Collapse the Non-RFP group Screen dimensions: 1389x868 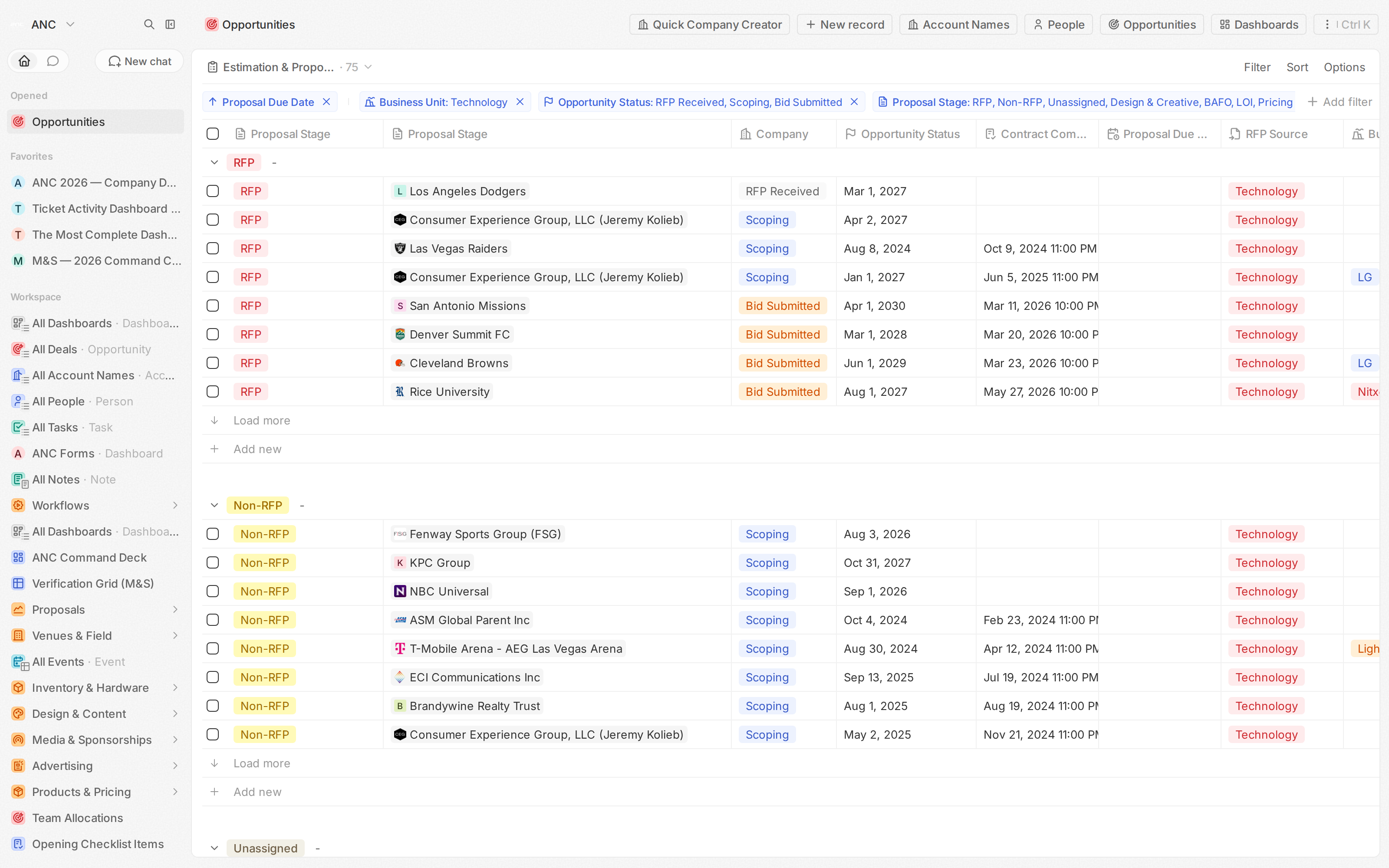214,505
